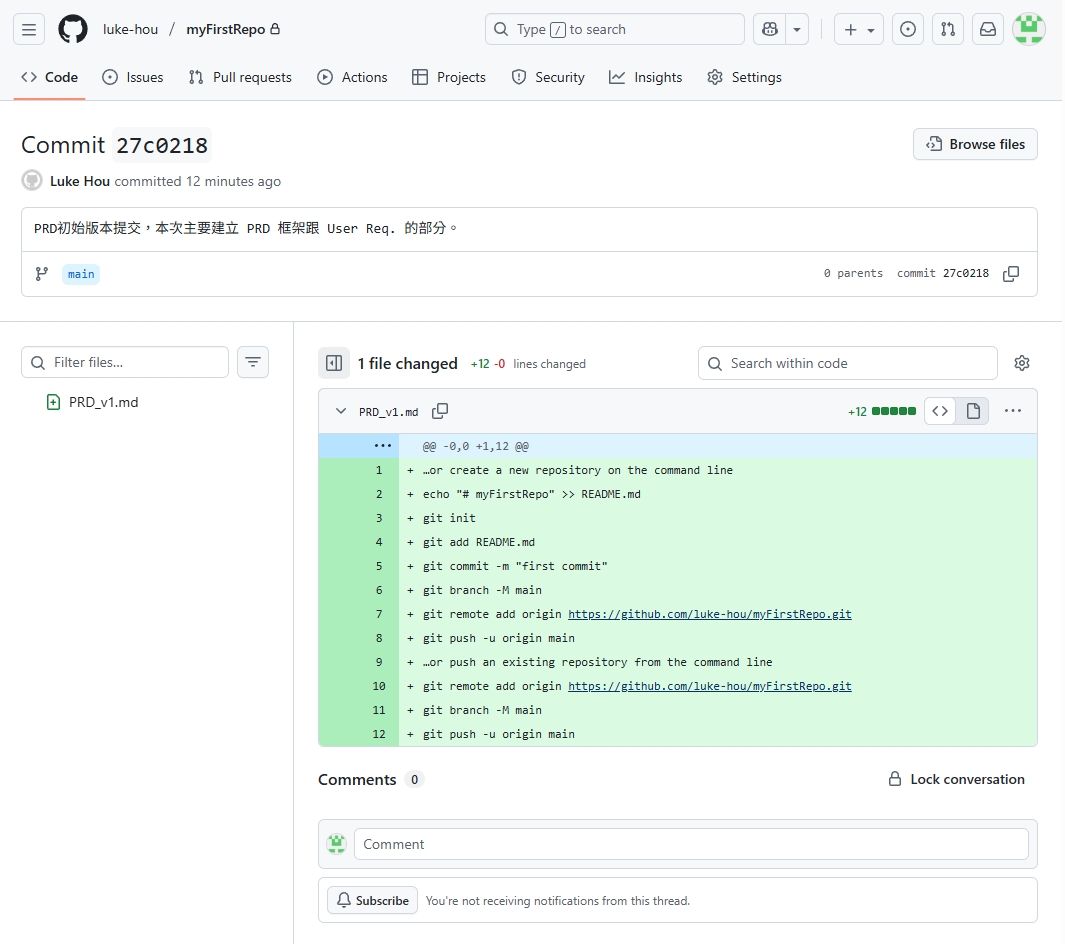Switch to the source diff view
The height and width of the screenshot is (944, 1065).
click(x=940, y=410)
